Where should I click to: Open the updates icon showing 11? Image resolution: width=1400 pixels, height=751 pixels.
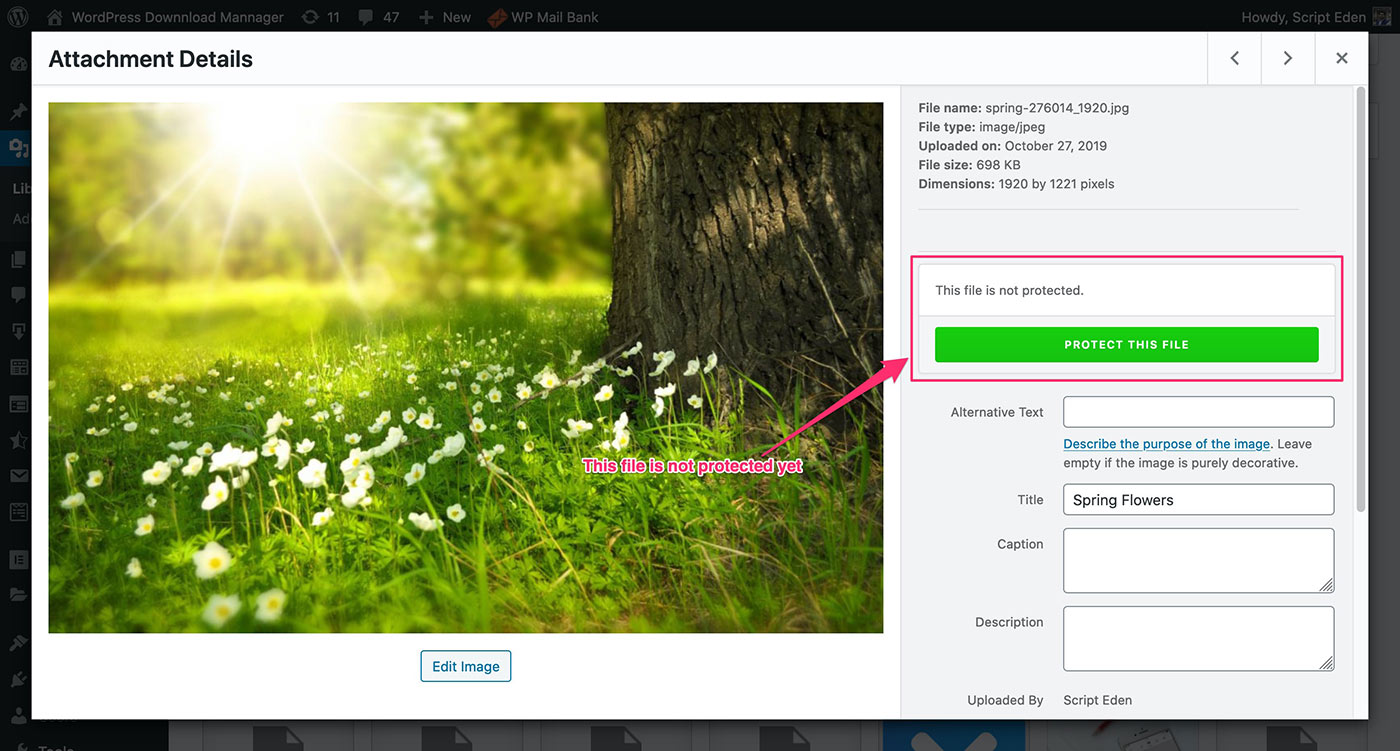click(320, 16)
